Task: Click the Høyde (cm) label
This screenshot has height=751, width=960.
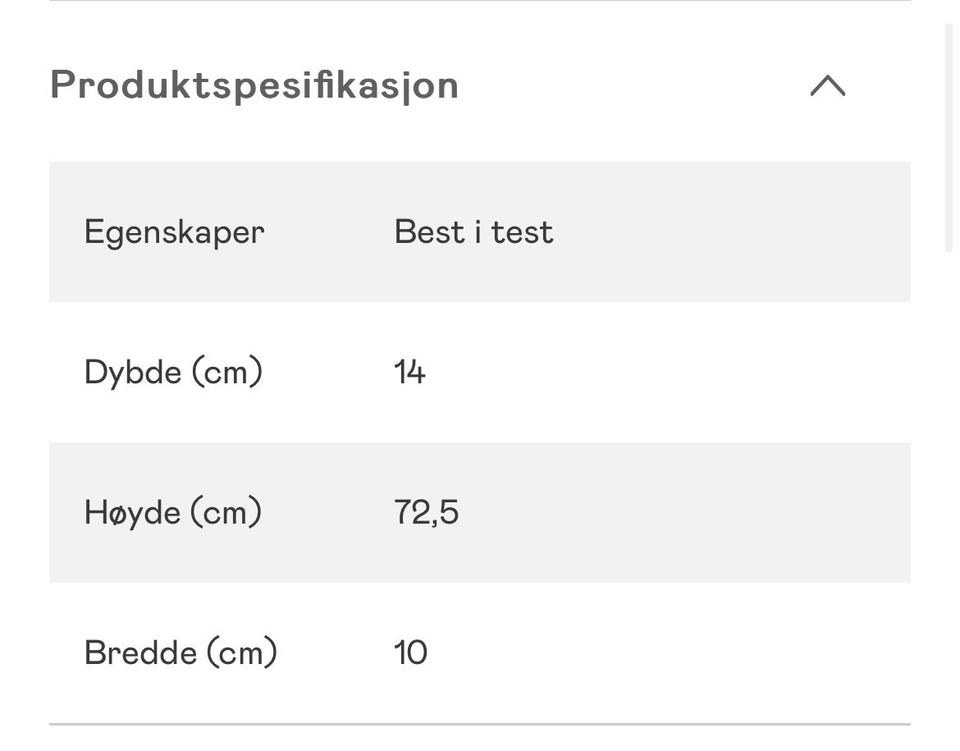Action: click(173, 512)
